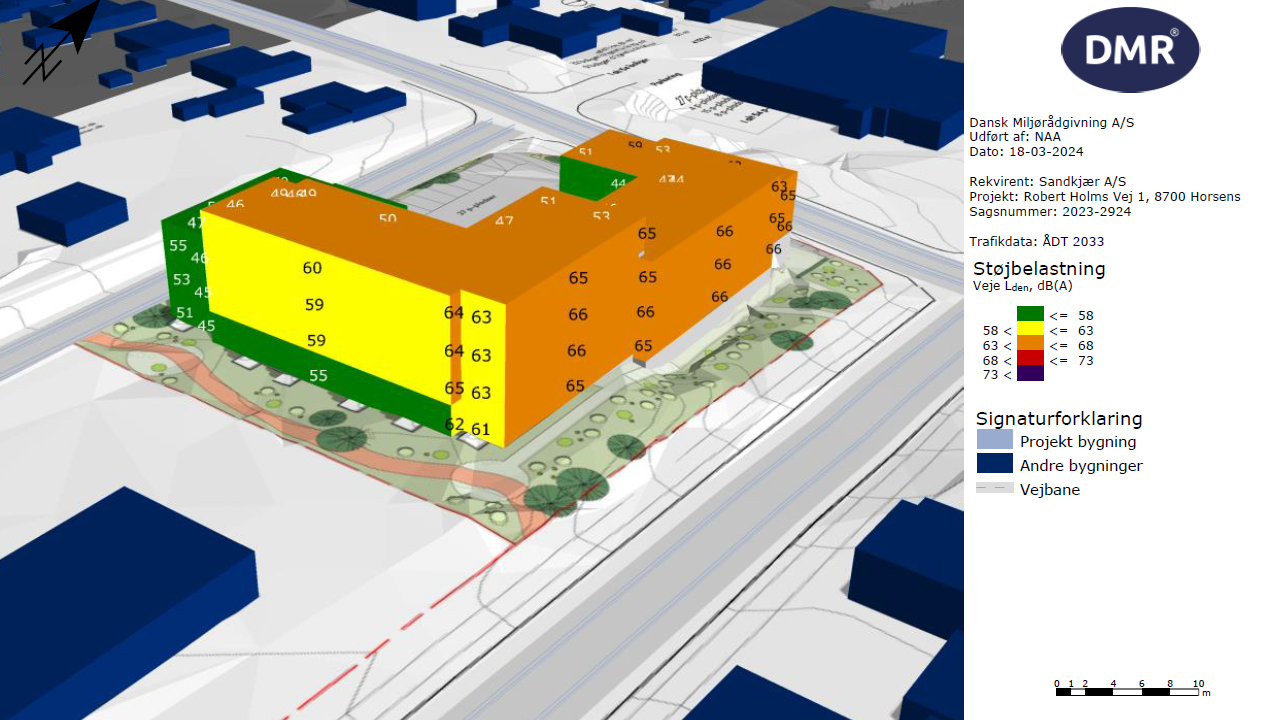Click the 62 value on green facade

[454, 424]
